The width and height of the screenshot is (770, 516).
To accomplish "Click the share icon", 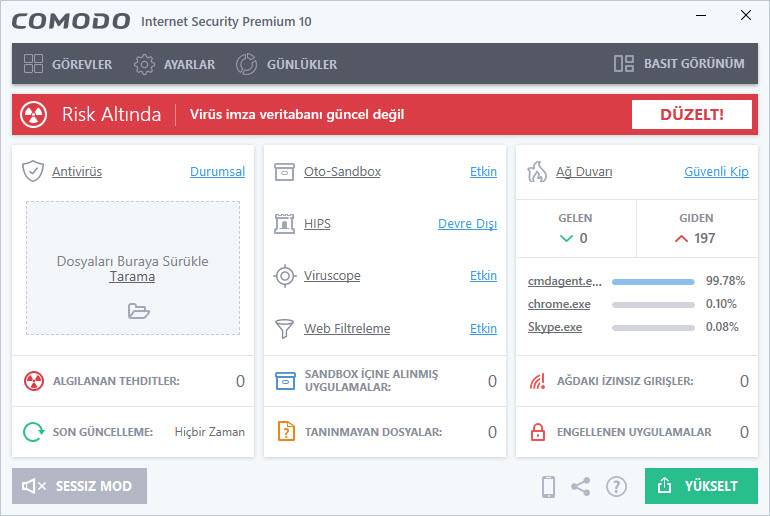I will click(x=580, y=487).
